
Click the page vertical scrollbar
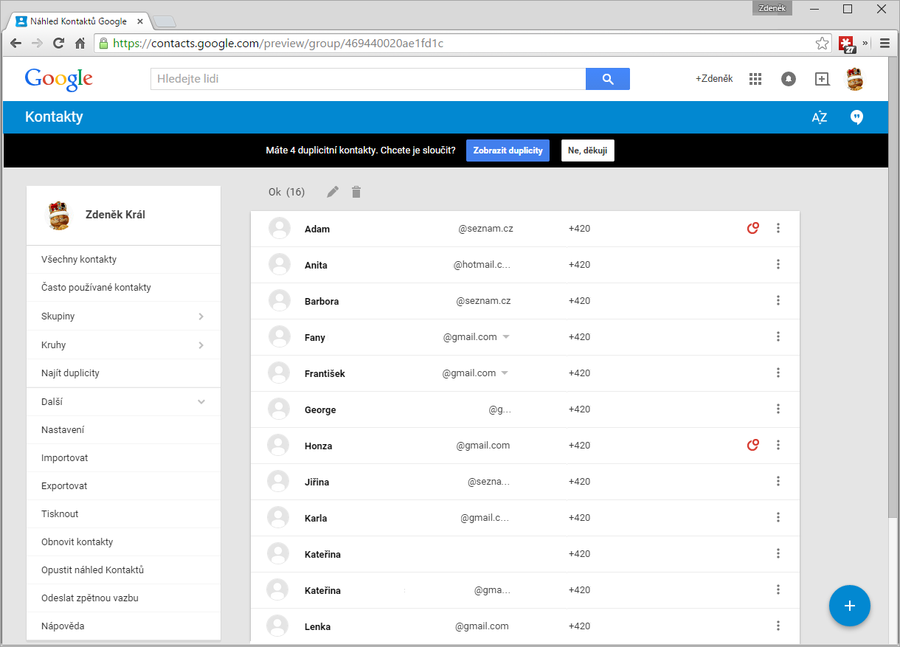pos(893,287)
